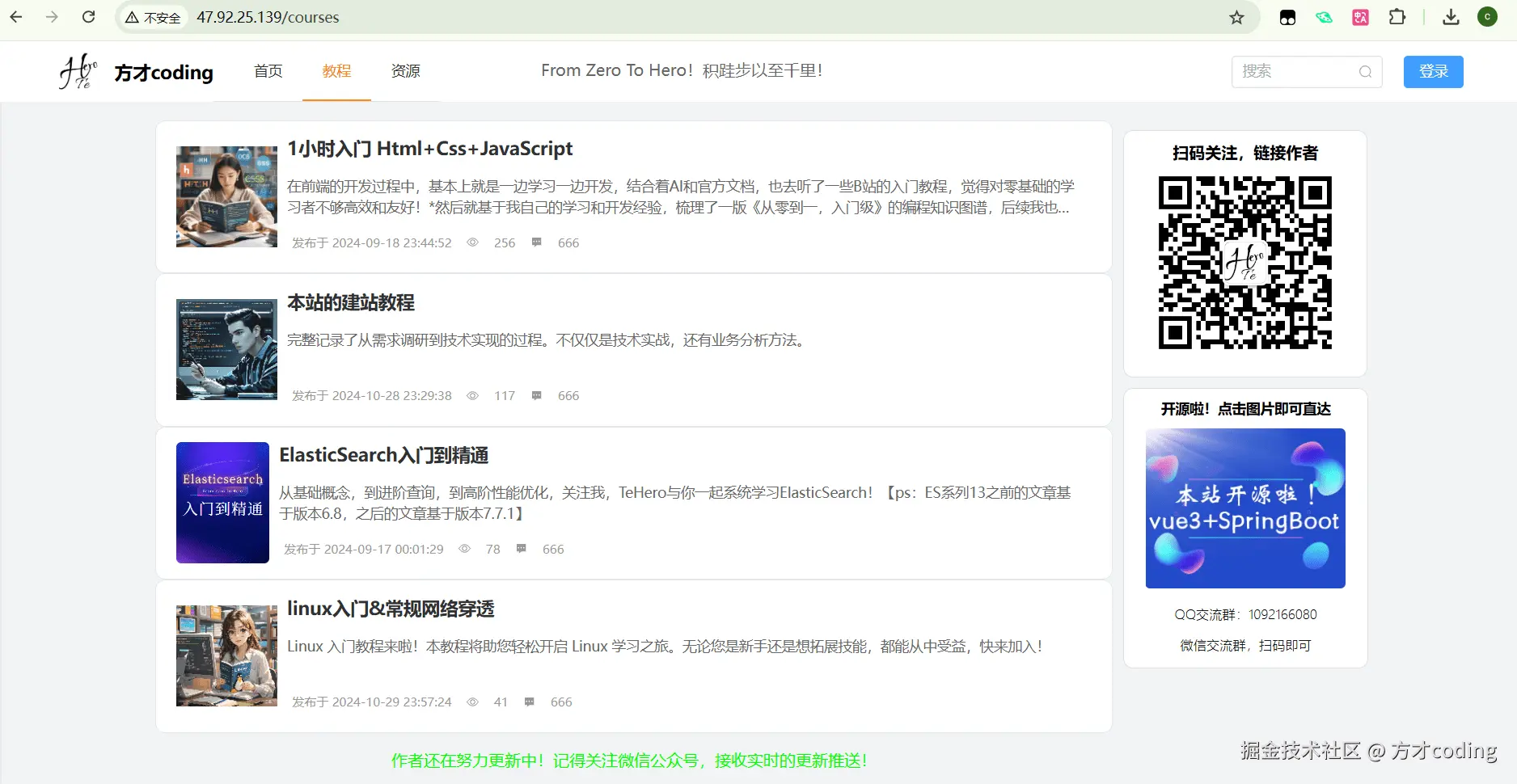
Task: Click the comment icon on linux course
Action: click(x=530, y=702)
